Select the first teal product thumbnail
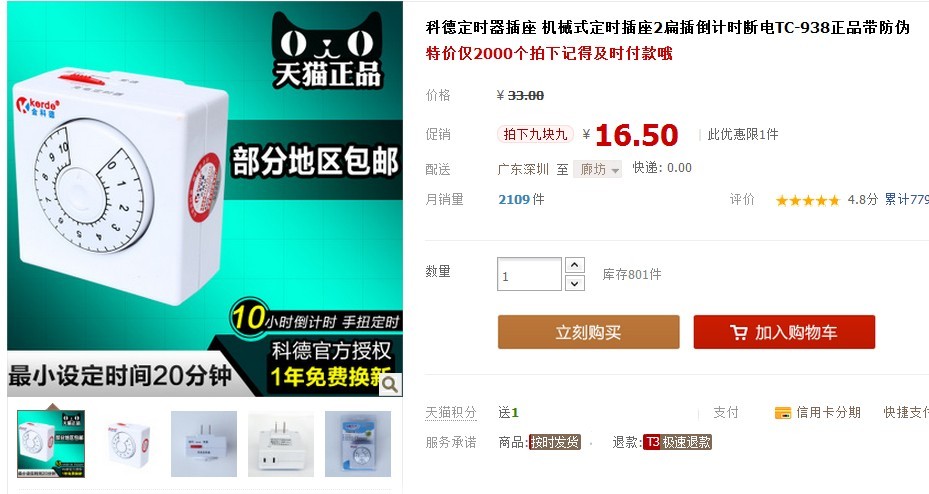The height and width of the screenshot is (494, 929). (51, 444)
